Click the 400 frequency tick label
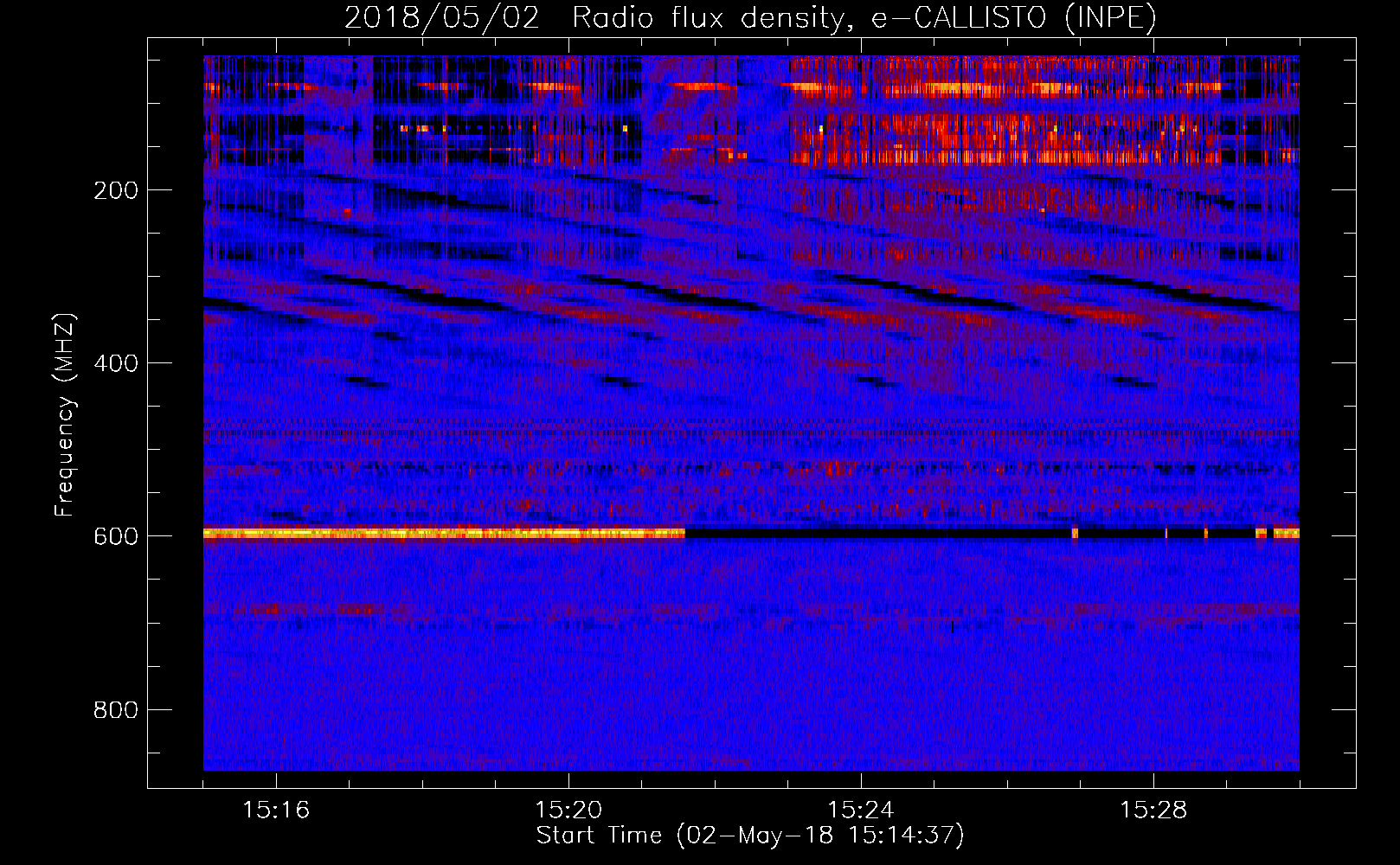Screen dimensions: 1400x865 [x=115, y=363]
